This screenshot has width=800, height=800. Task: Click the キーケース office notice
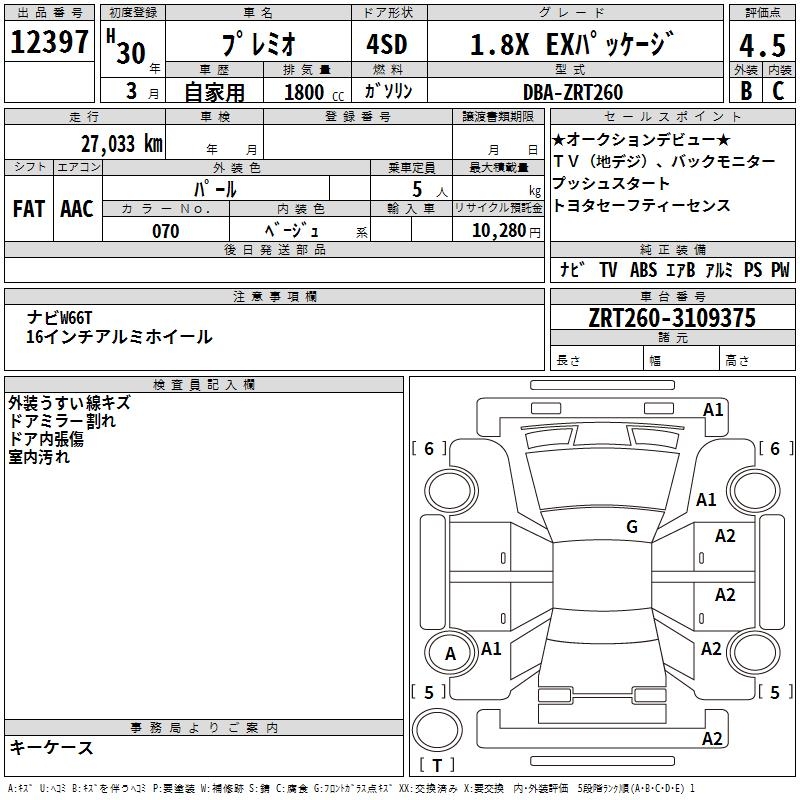pos(52,747)
